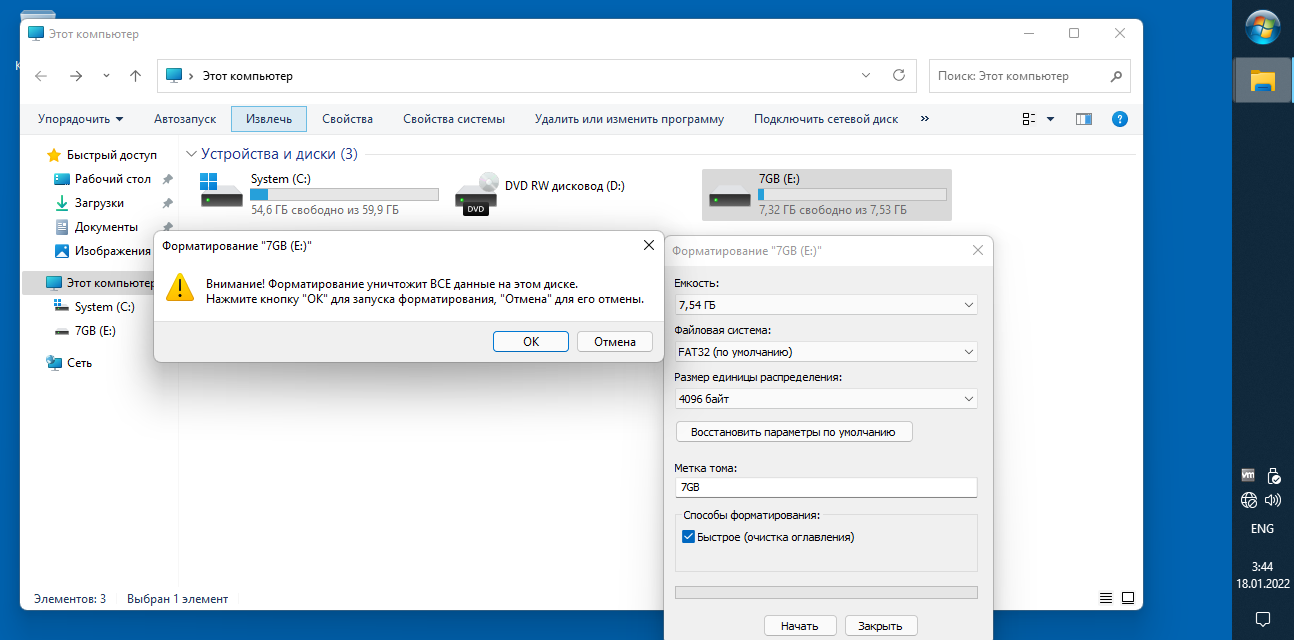Screen dimensions: 1294x640
Task: Click Извлечь in the toolbar
Action: pyautogui.click(x=269, y=119)
